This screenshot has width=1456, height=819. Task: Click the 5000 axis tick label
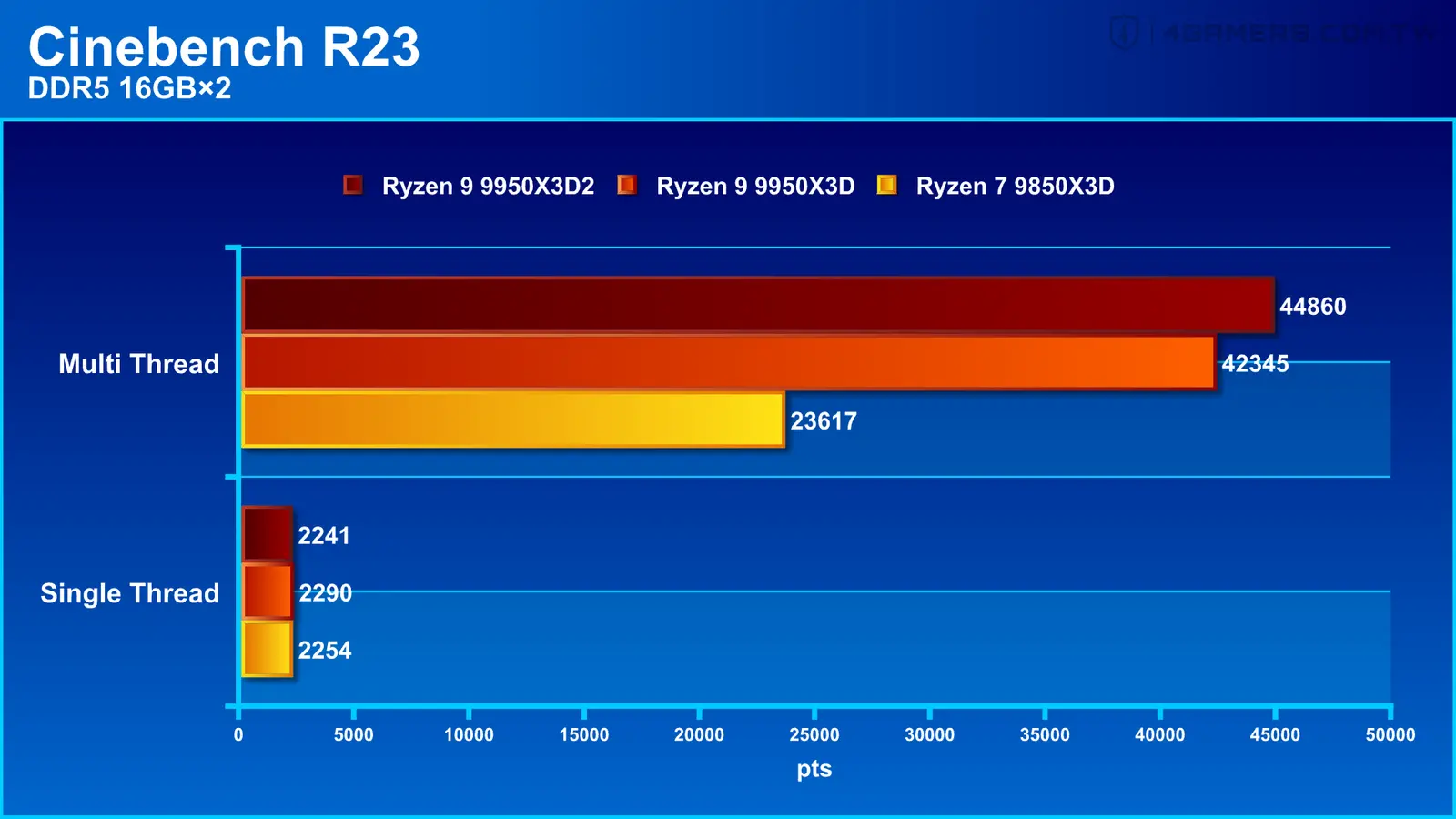pos(353,735)
